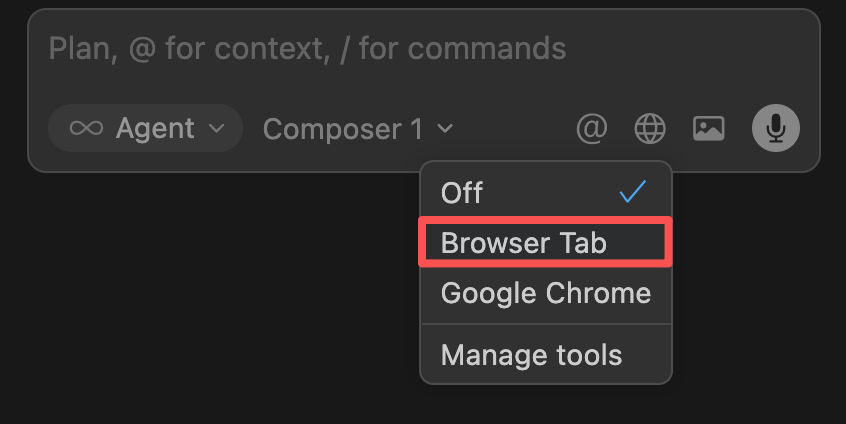Click the Composer 1 label text
The width and height of the screenshot is (846, 424).
coord(343,129)
